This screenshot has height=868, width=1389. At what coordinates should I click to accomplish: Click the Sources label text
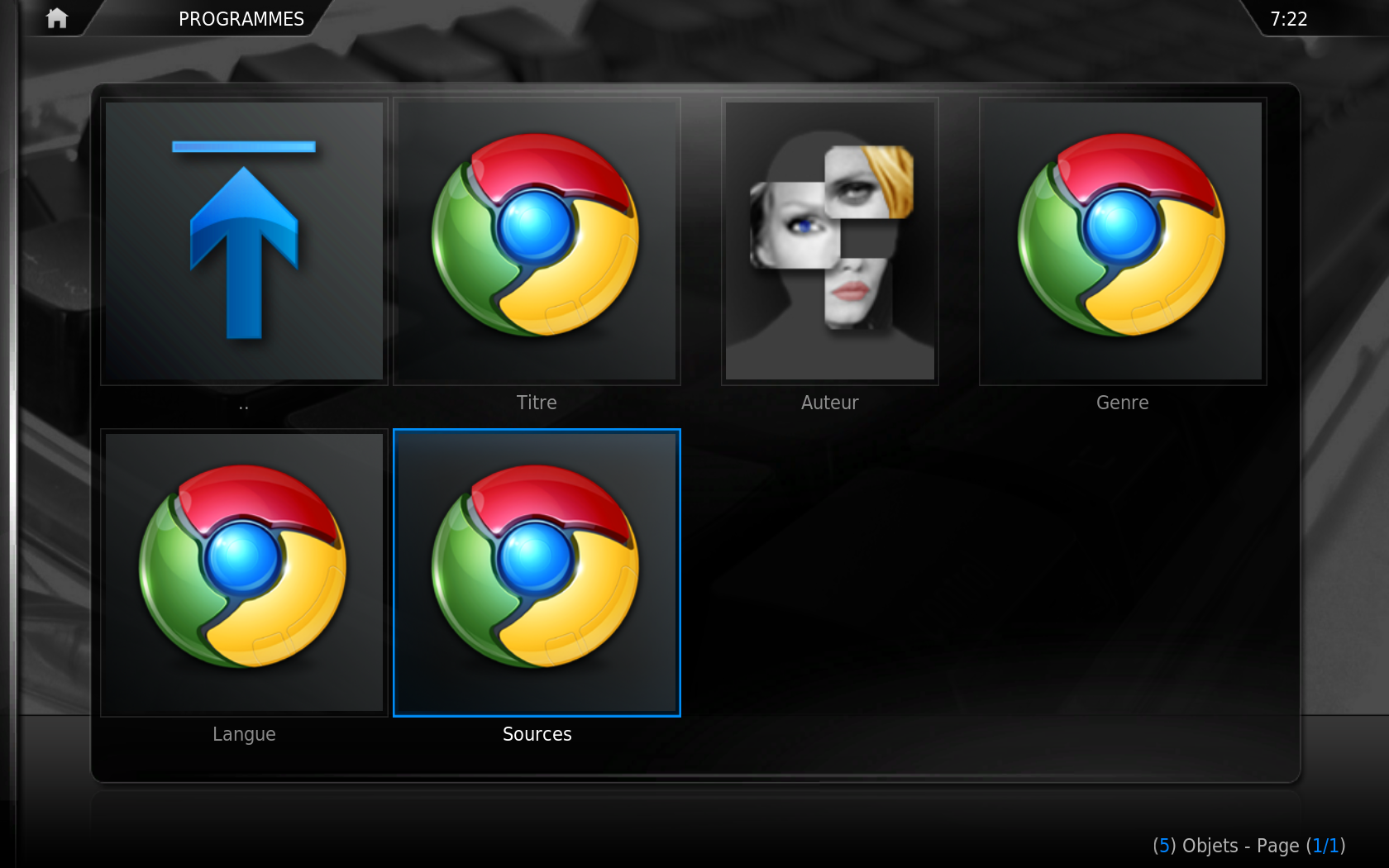[x=537, y=734]
